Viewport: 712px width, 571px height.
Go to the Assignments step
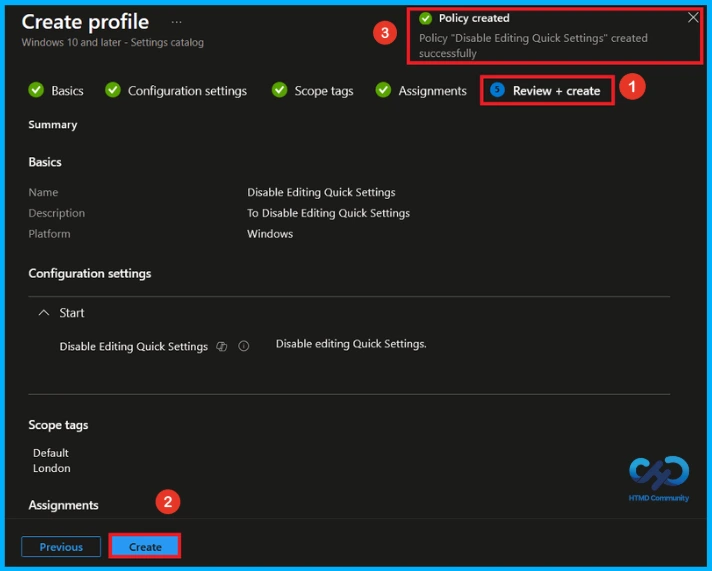432,91
